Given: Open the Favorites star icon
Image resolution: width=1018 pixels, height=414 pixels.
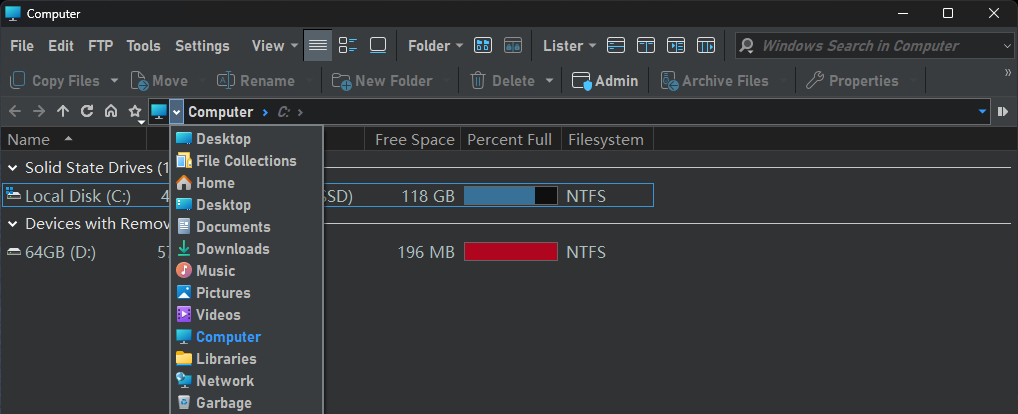Looking at the screenshot, I should point(135,112).
